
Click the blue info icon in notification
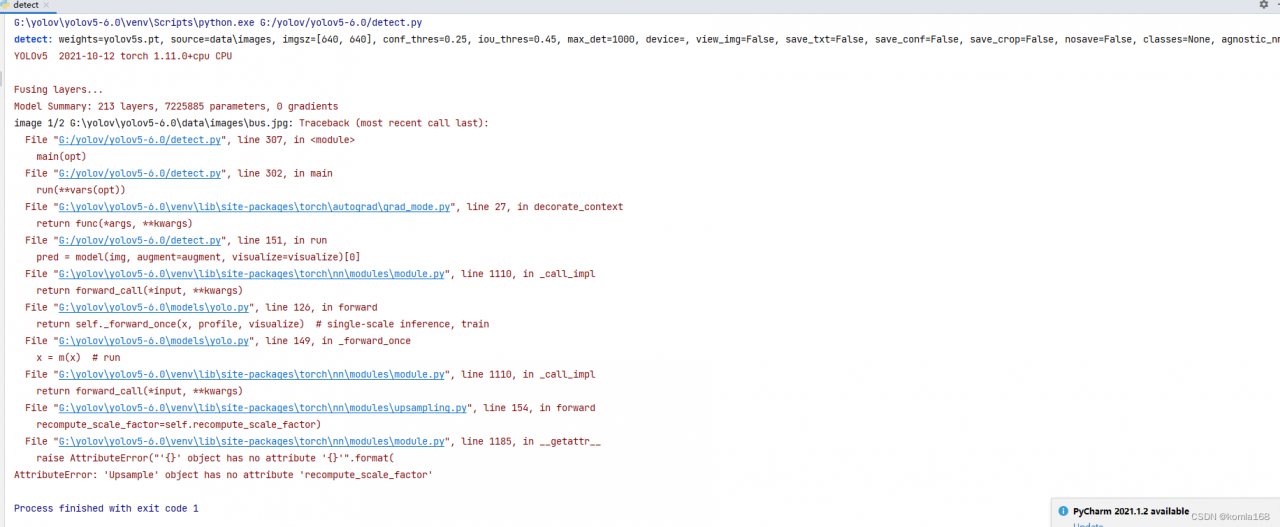click(x=1064, y=510)
